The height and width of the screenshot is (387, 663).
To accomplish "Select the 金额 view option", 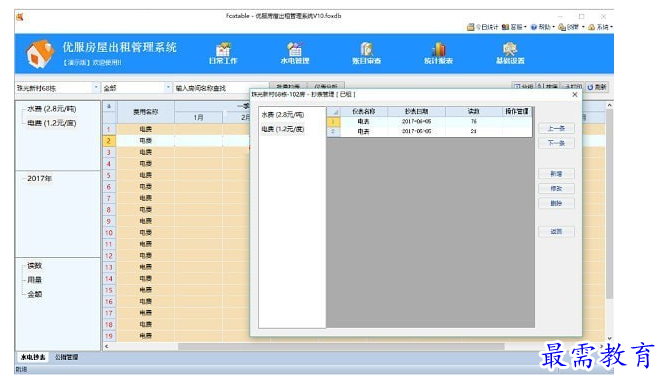I will [x=35, y=294].
